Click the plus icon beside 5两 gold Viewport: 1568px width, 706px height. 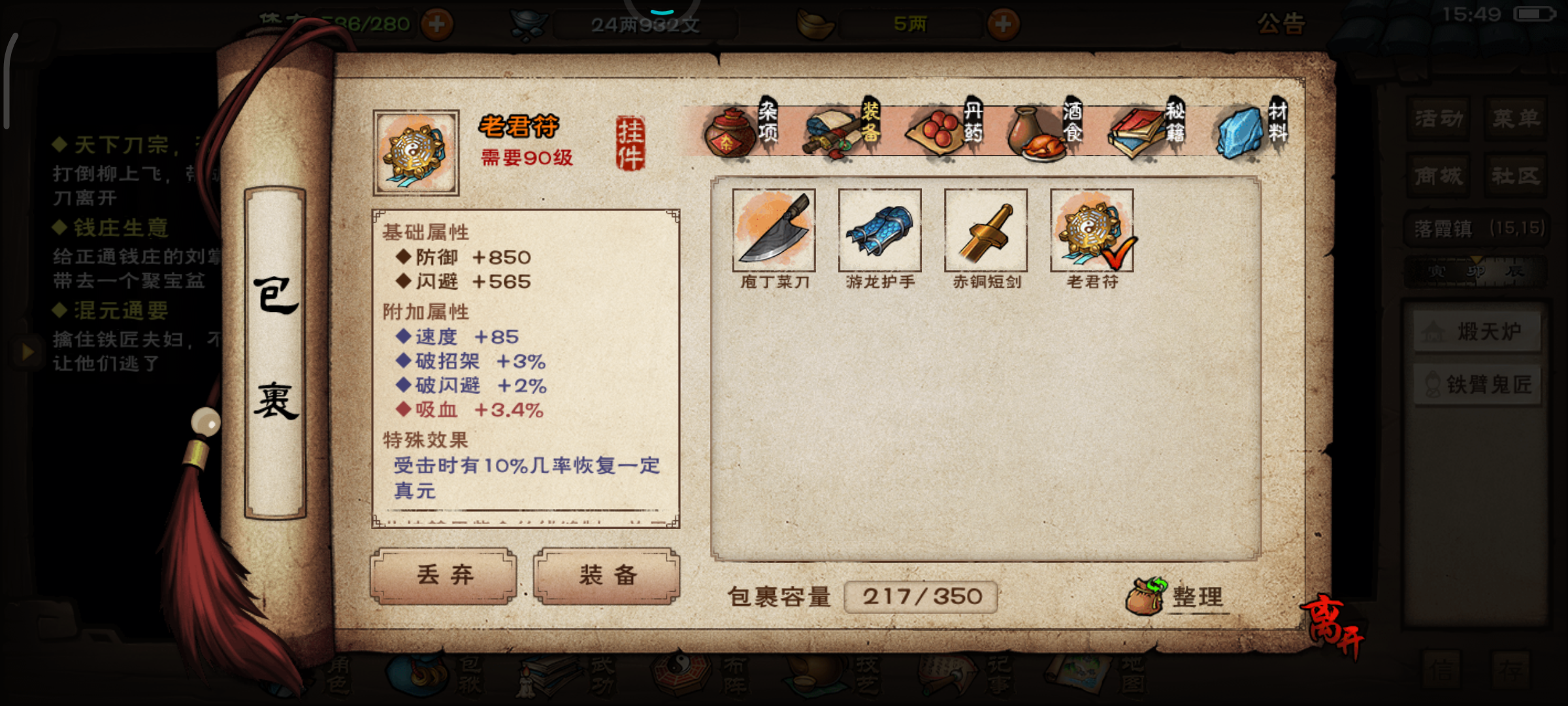(x=1004, y=24)
